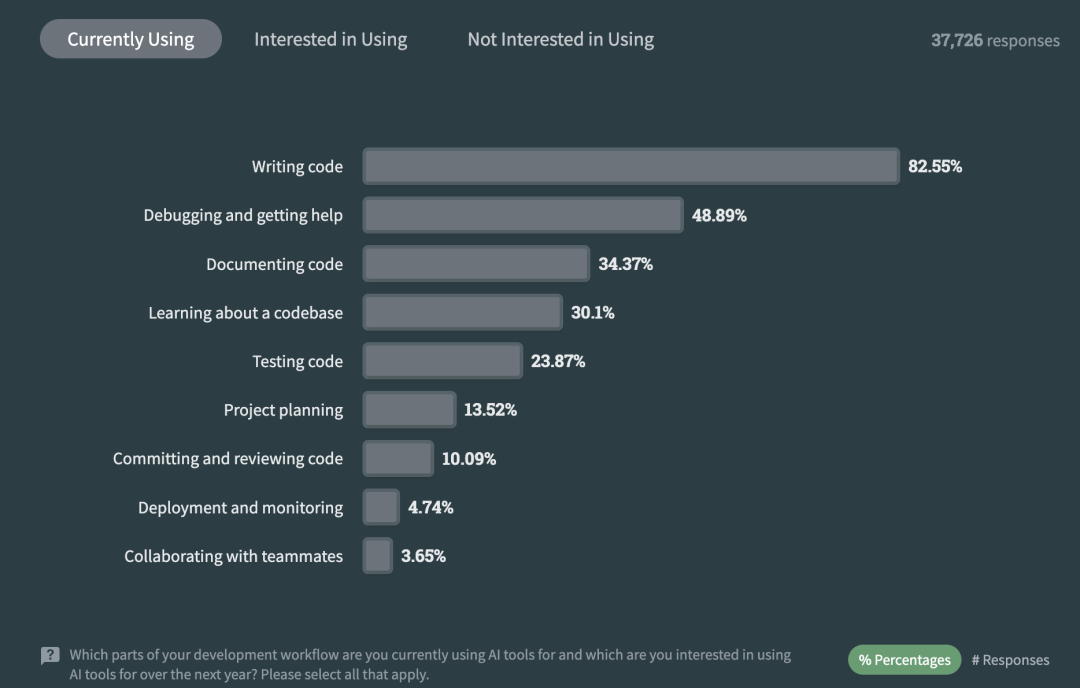Image resolution: width=1080 pixels, height=688 pixels.
Task: Click the Writing code label text
Action: 297,167
